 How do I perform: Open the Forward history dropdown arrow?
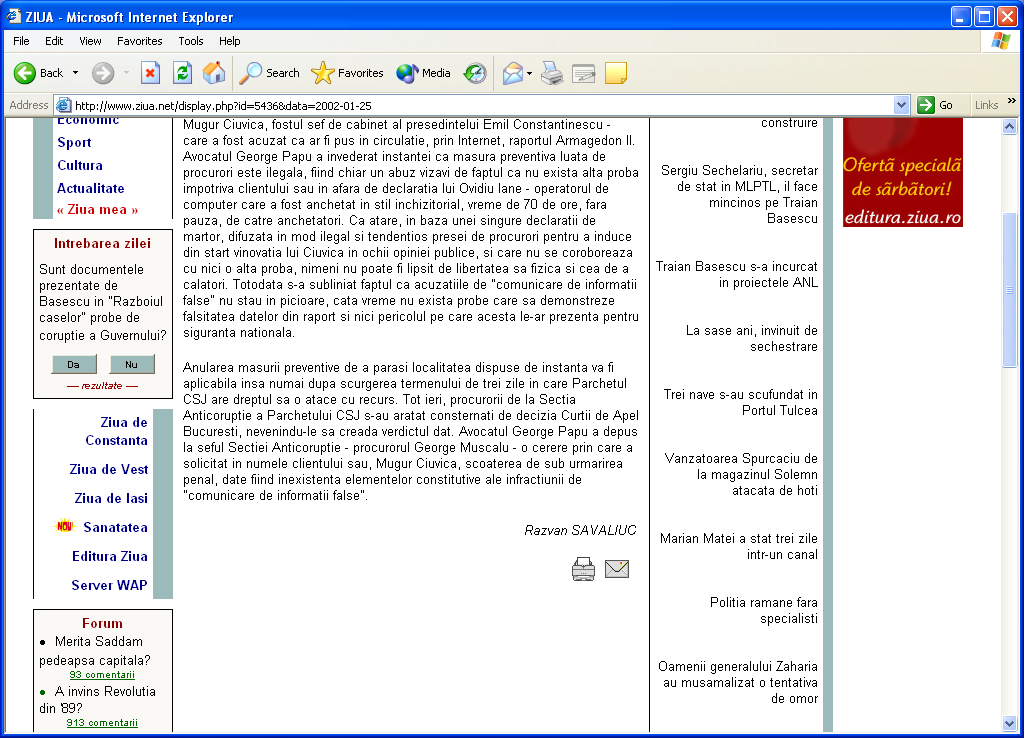click(126, 73)
